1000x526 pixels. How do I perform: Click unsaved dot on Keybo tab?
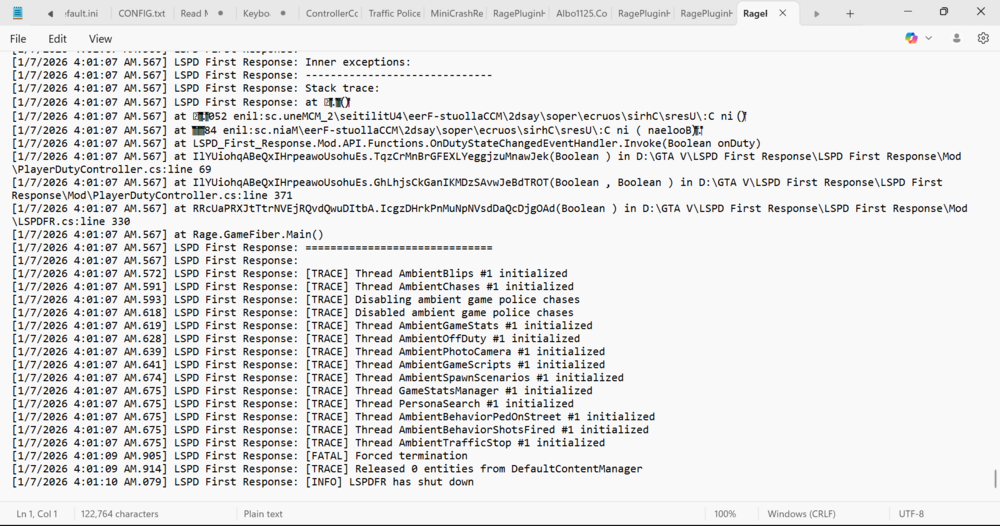(283, 13)
